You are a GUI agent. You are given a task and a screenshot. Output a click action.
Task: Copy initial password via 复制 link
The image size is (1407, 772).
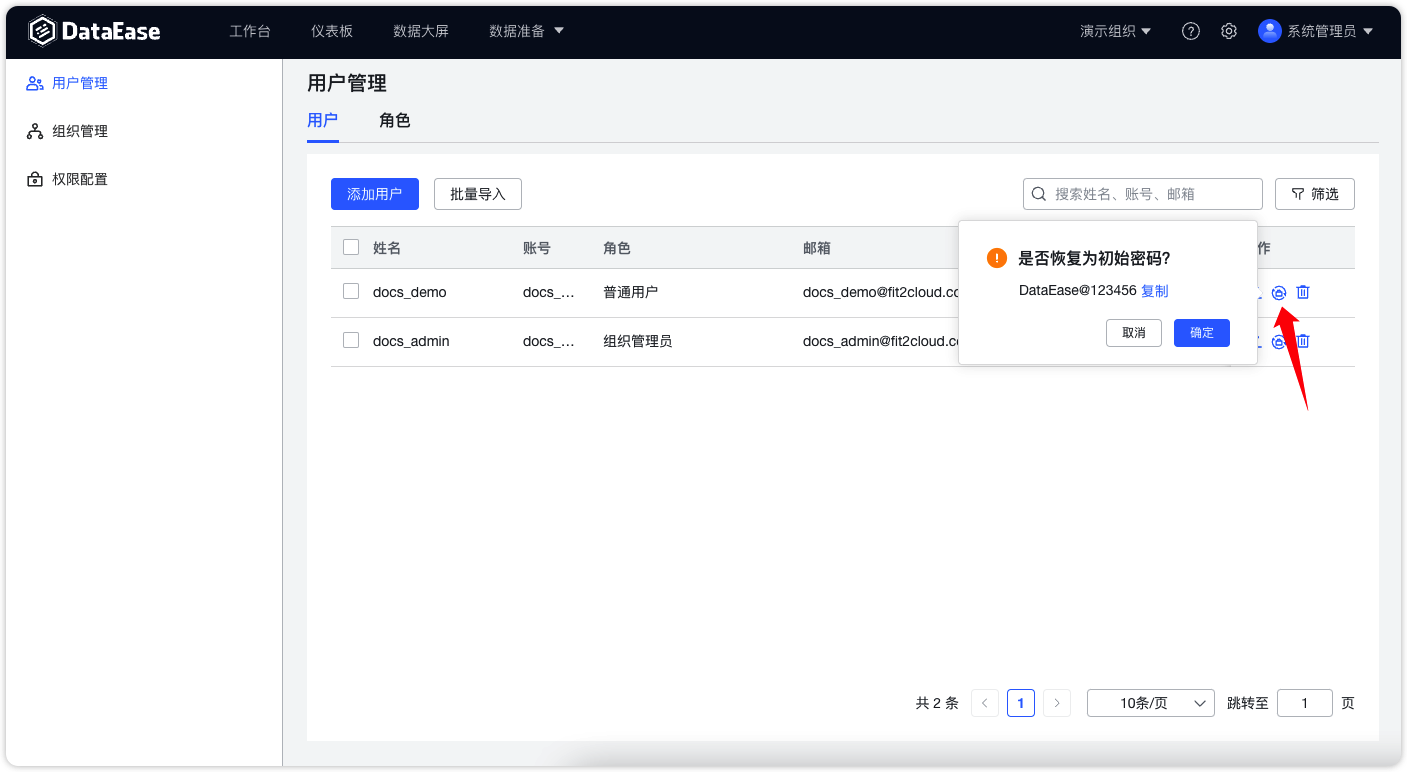[1155, 291]
